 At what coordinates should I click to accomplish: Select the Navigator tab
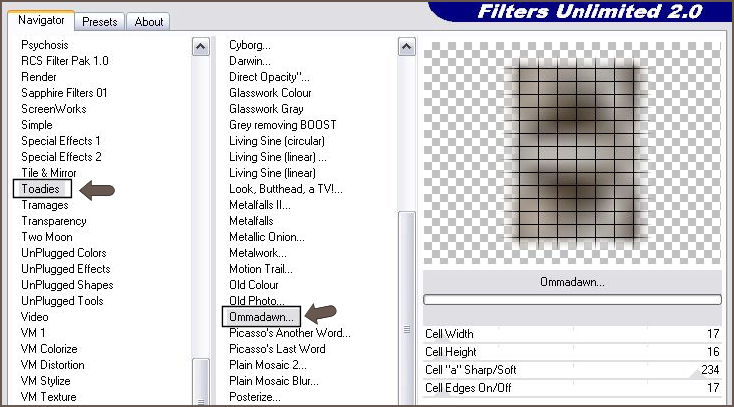pos(42,20)
